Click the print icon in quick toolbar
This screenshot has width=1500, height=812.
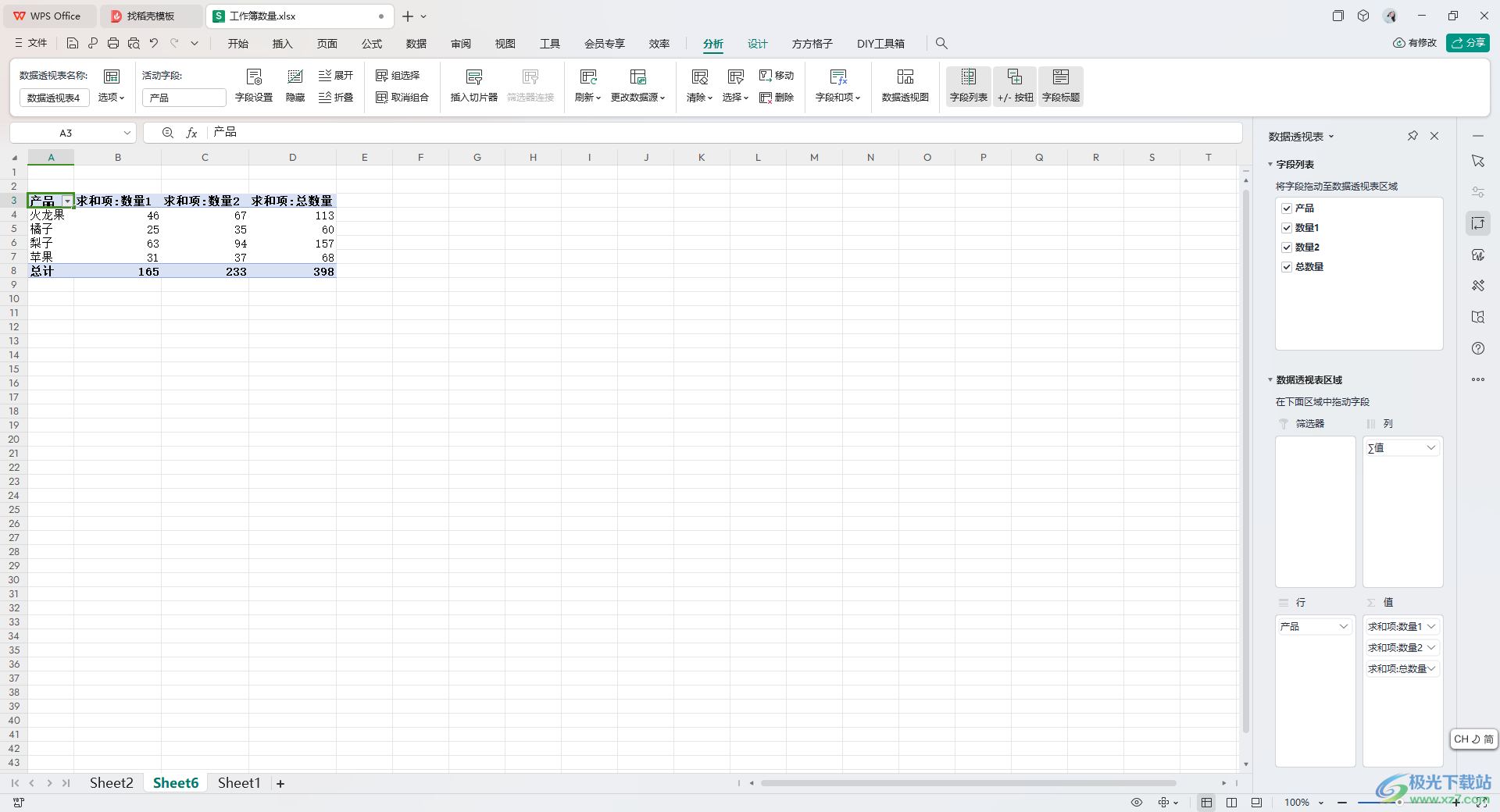click(x=113, y=44)
